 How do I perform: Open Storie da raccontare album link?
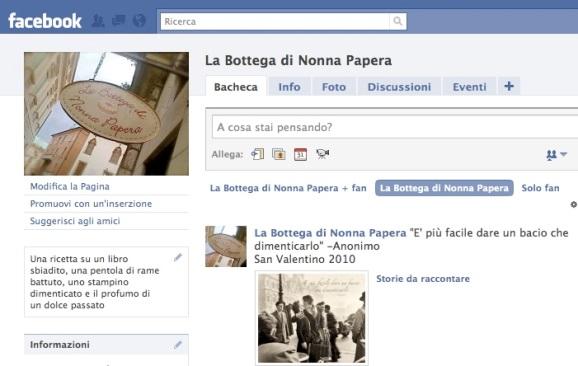click(x=423, y=279)
